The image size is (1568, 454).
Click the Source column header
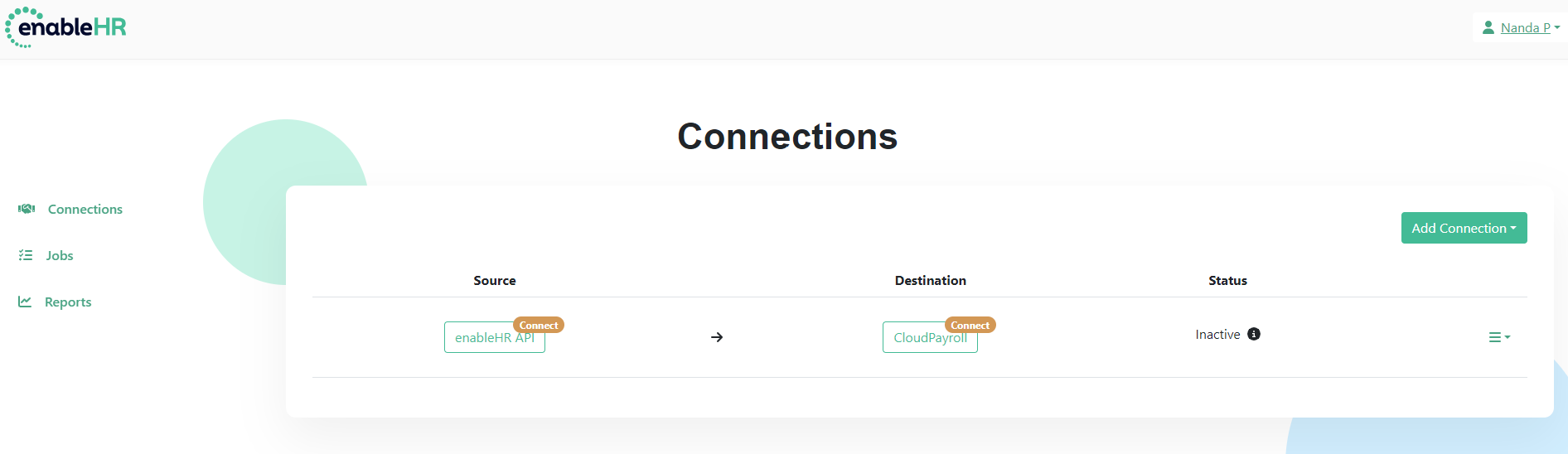click(x=495, y=280)
